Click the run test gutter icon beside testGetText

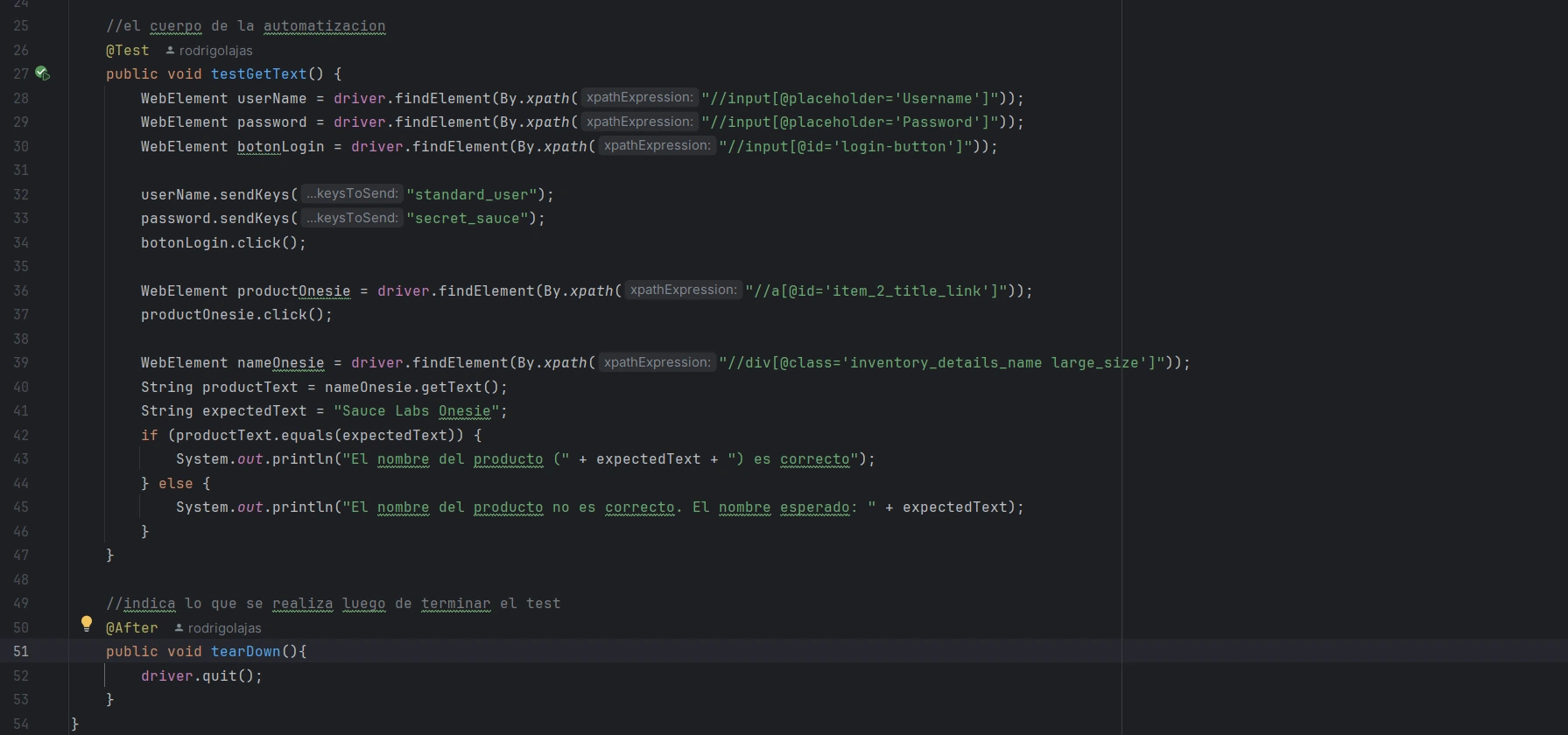tap(42, 74)
